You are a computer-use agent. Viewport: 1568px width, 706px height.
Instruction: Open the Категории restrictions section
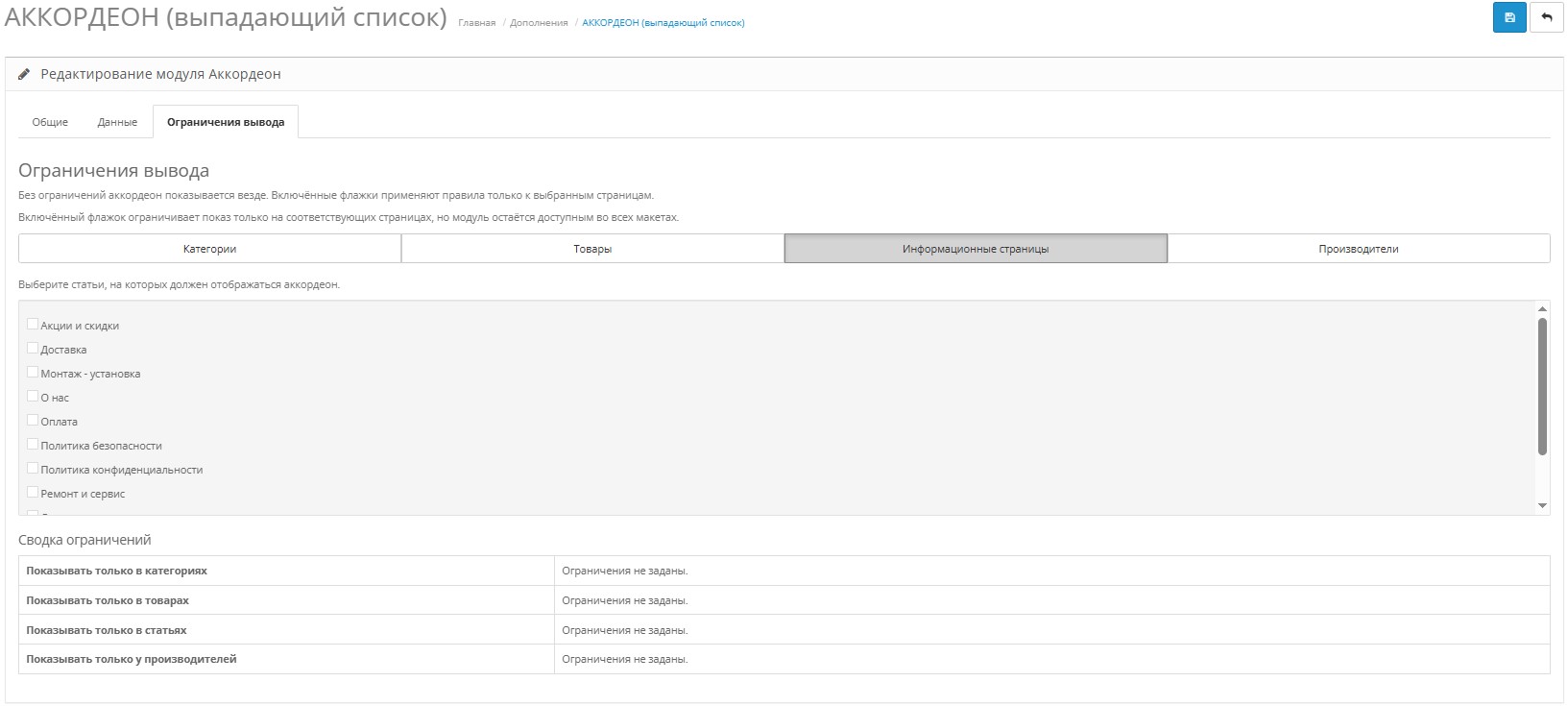point(209,249)
